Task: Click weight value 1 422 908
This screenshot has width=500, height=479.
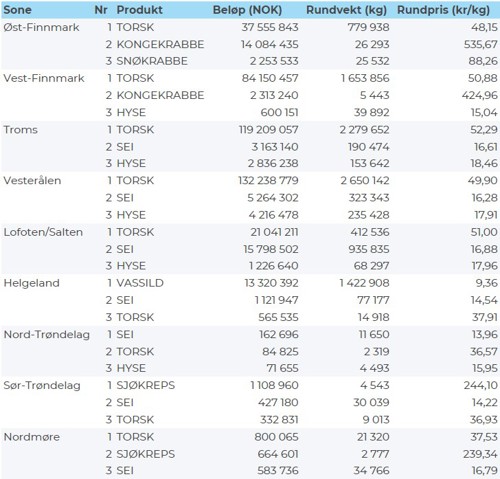Action: click(x=364, y=283)
